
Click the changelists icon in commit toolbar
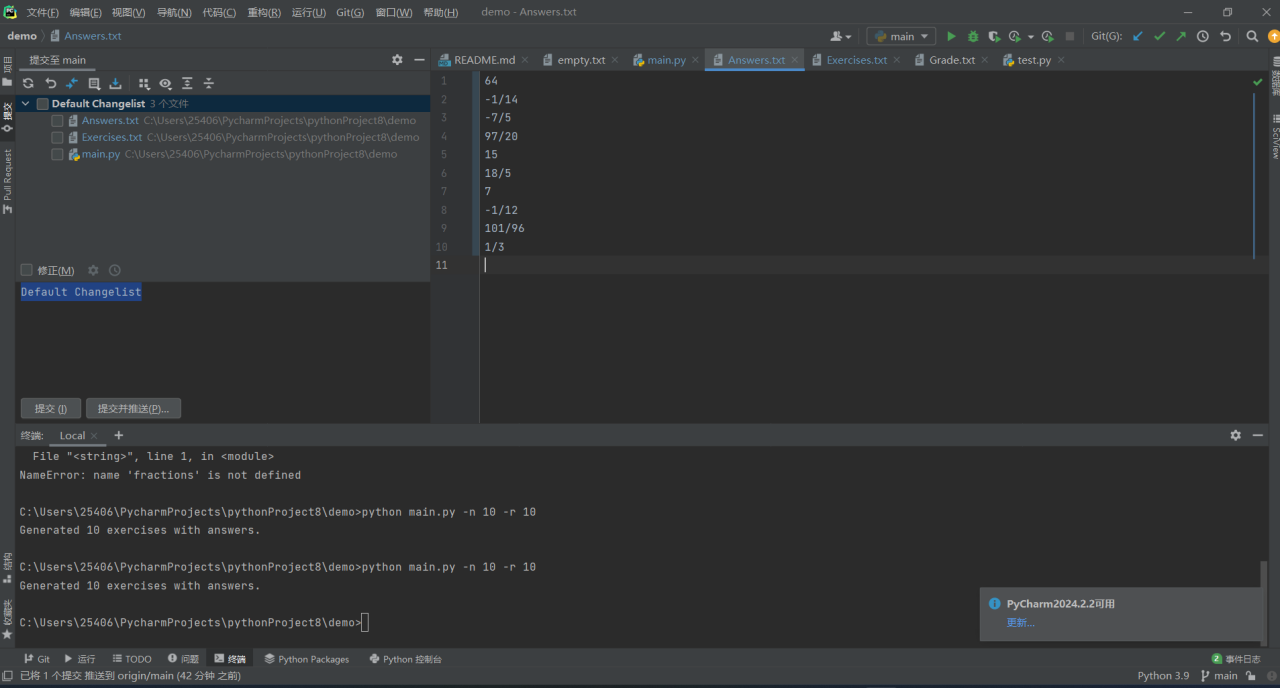94,84
